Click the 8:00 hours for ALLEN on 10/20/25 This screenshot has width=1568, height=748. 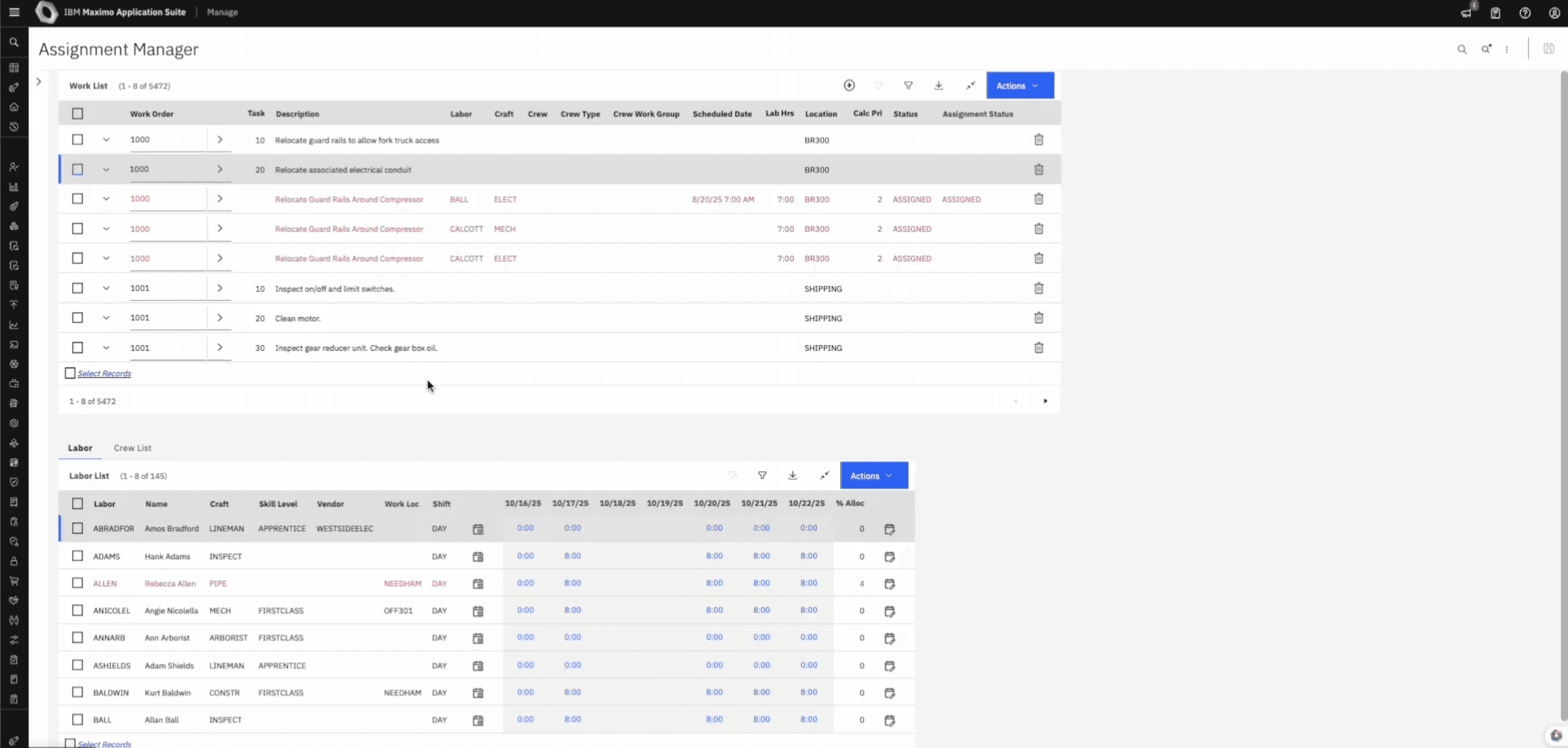pyautogui.click(x=714, y=583)
